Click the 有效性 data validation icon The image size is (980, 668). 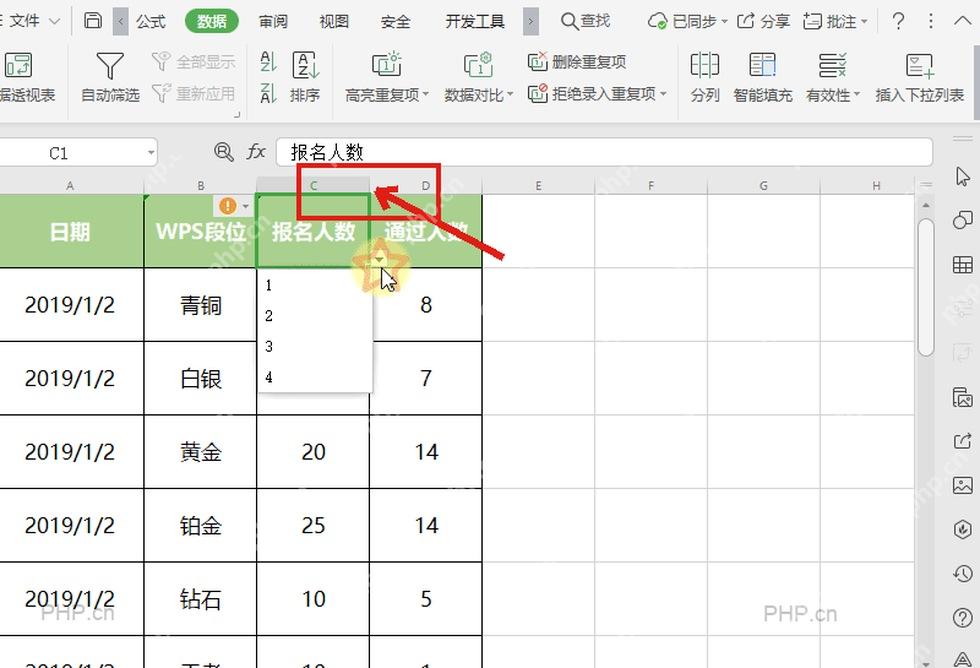tap(832, 65)
